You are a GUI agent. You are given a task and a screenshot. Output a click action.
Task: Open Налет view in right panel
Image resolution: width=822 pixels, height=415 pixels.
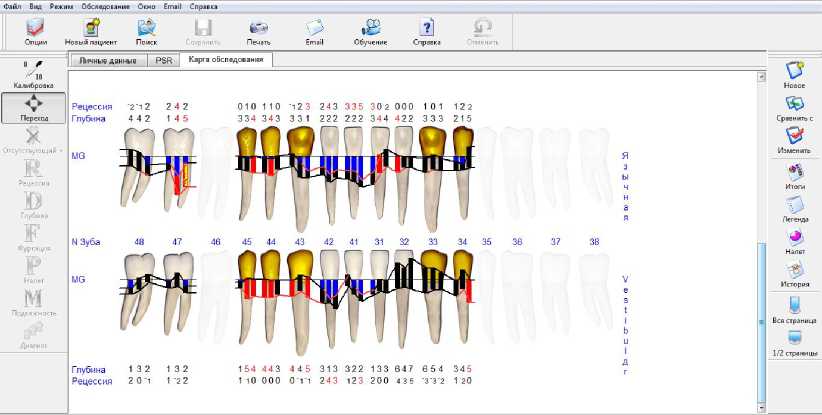click(794, 241)
